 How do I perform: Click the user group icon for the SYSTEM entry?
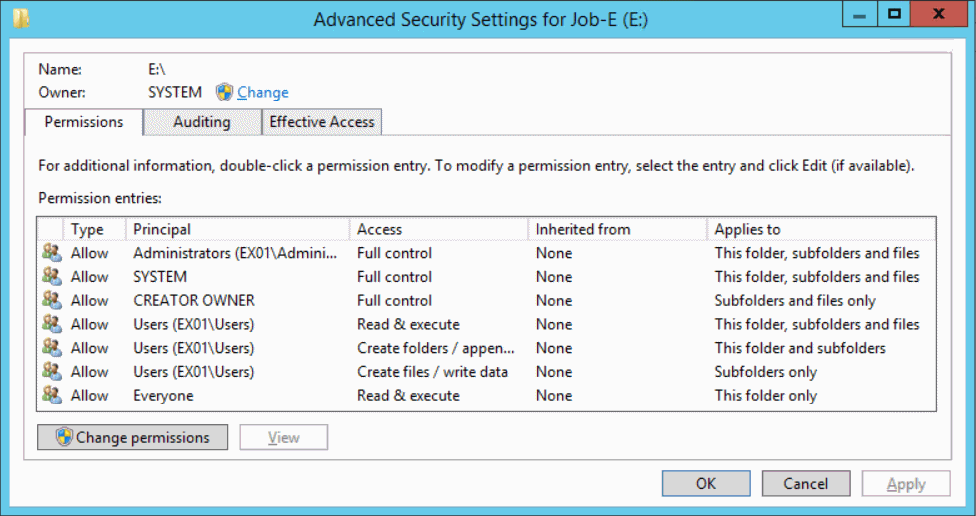coord(52,276)
